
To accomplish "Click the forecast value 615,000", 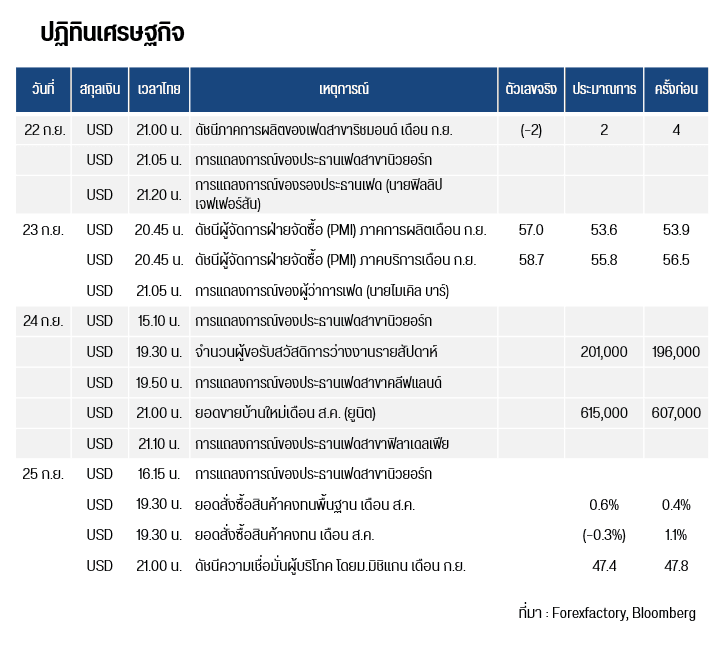I will [x=604, y=413].
